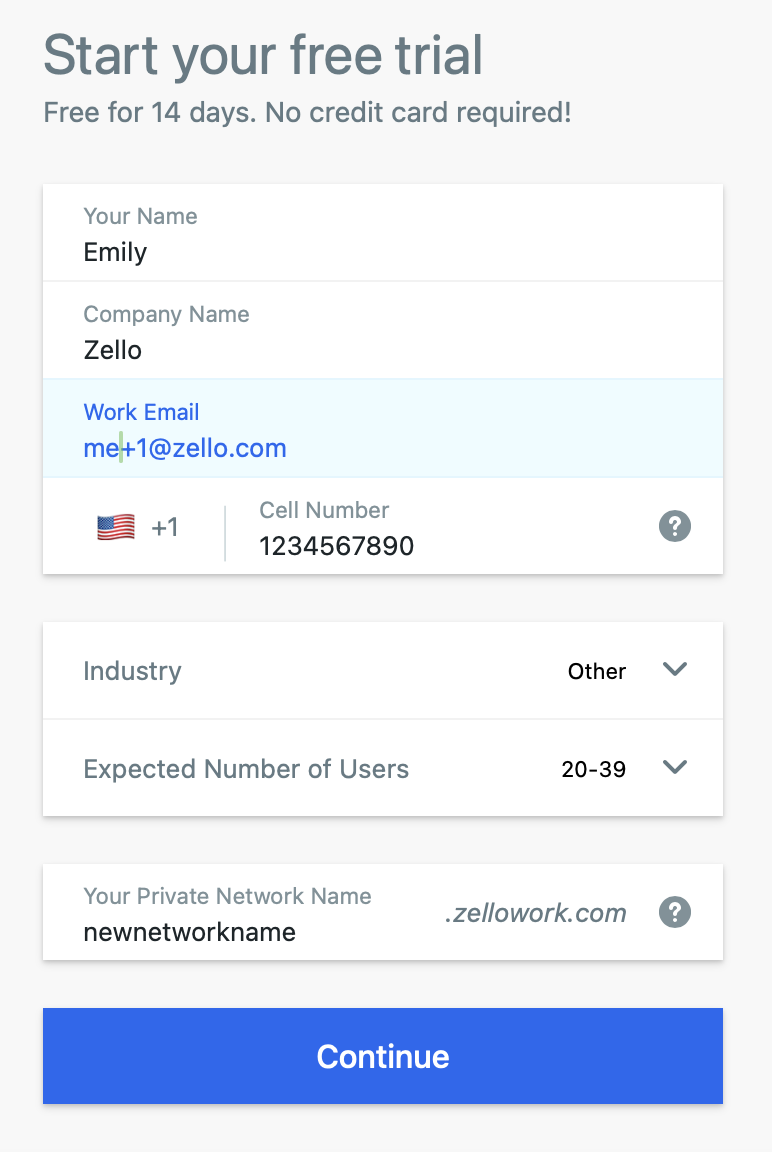The width and height of the screenshot is (772, 1152).
Task: Expand the Expected Number of Users chevron
Action: pyautogui.click(x=674, y=767)
